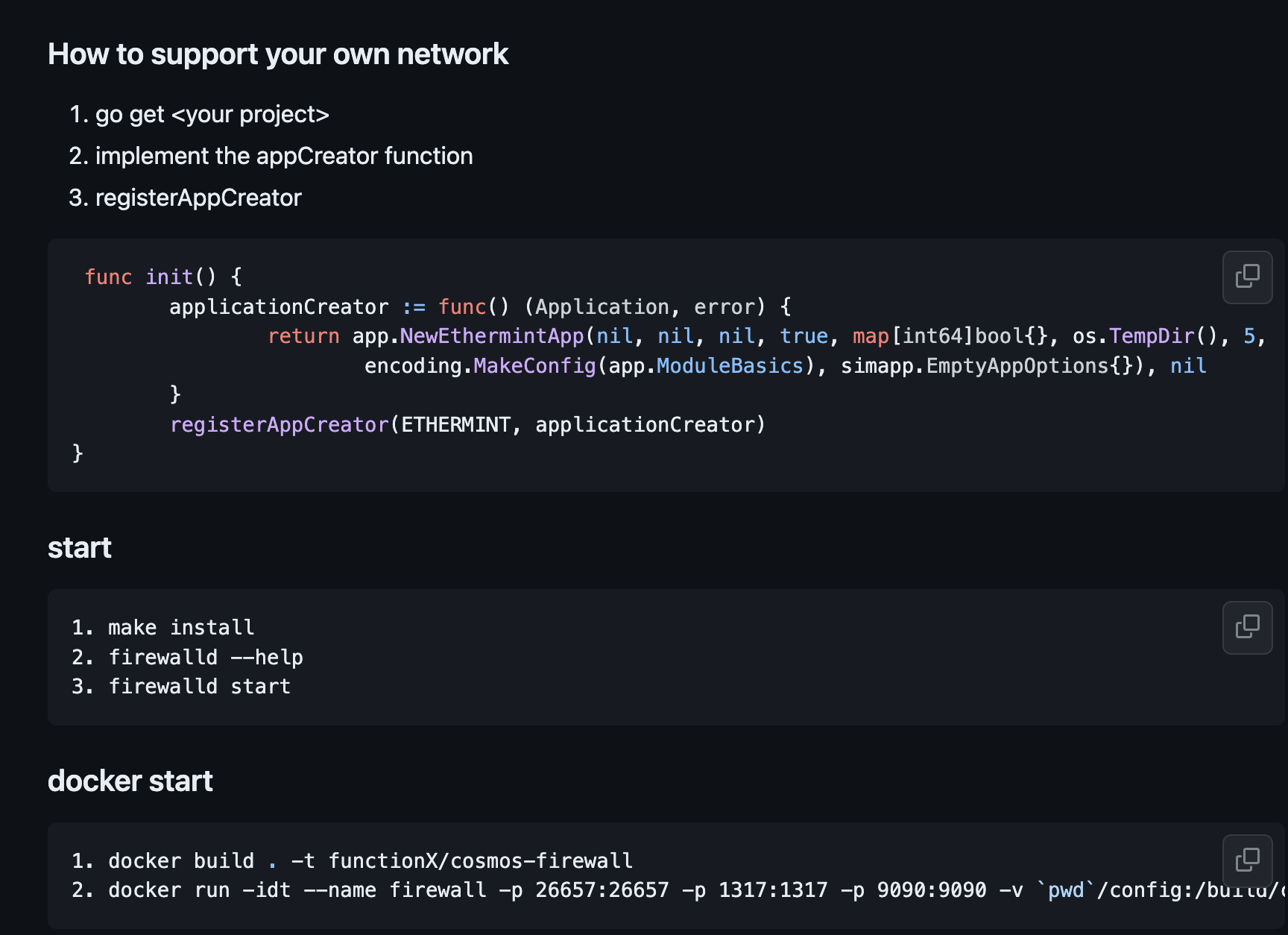Click 'simapp.EmptyAppOptions{}' in the code
The width and height of the screenshot is (1288, 935).
point(988,366)
